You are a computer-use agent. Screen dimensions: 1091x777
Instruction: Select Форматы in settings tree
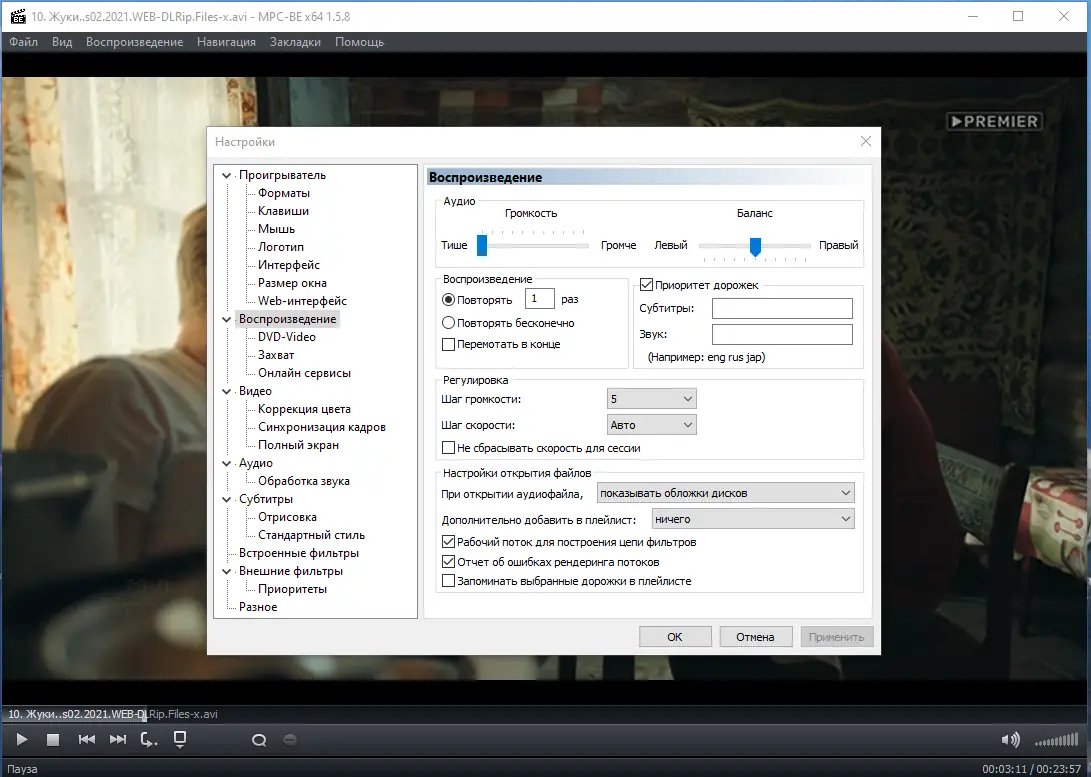(x=284, y=193)
